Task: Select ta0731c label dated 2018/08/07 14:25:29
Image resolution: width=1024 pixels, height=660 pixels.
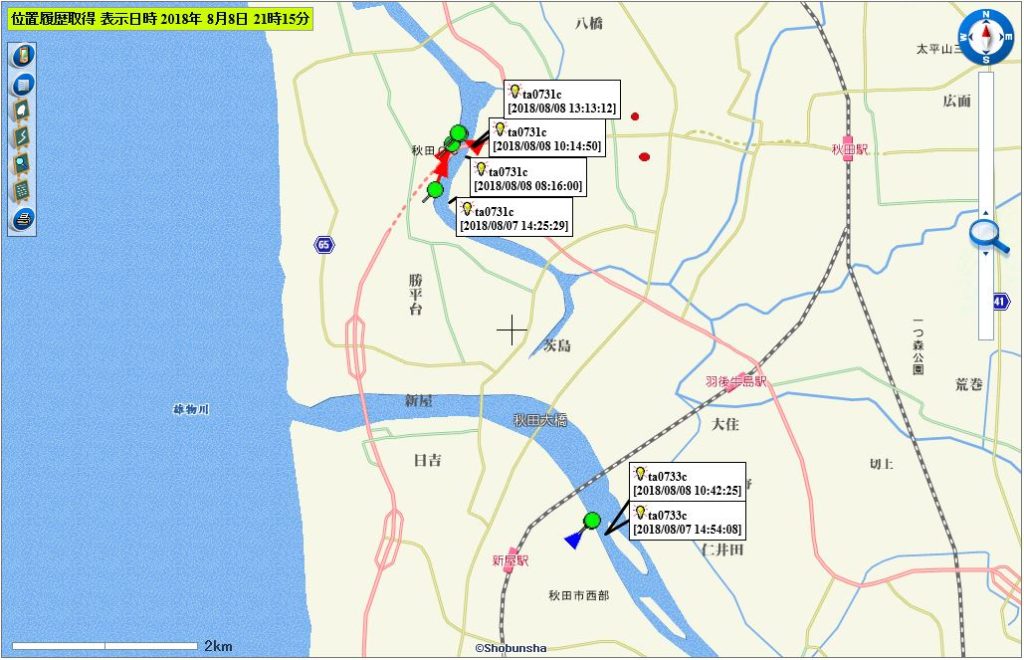Action: click(x=514, y=218)
